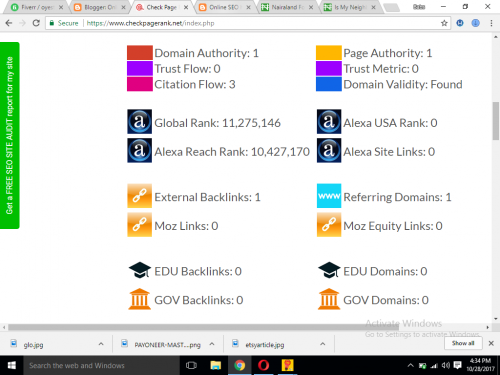Image resolution: width=500 pixels, height=375 pixels.
Task: Click the purple Trust Flow square
Action: pos(140,68)
